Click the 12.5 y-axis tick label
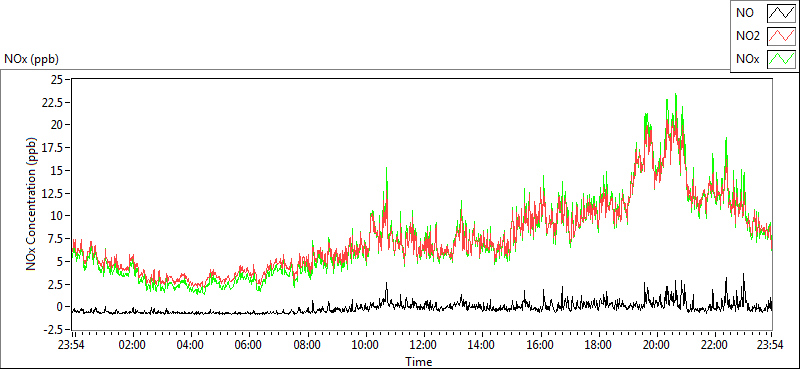The width and height of the screenshot is (800, 369). [x=53, y=193]
